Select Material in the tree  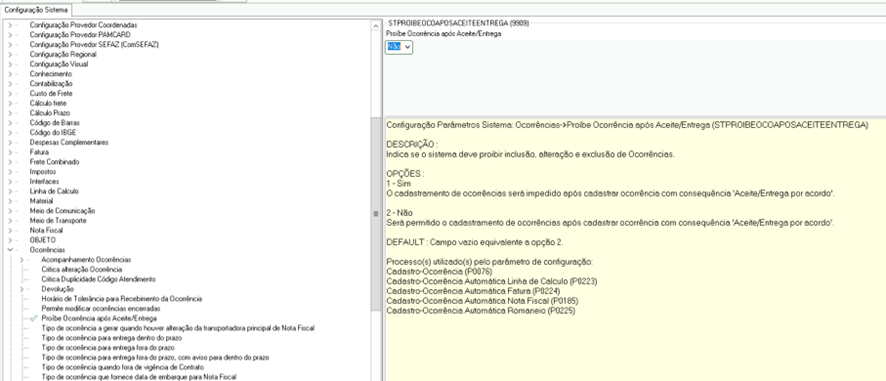pos(41,201)
